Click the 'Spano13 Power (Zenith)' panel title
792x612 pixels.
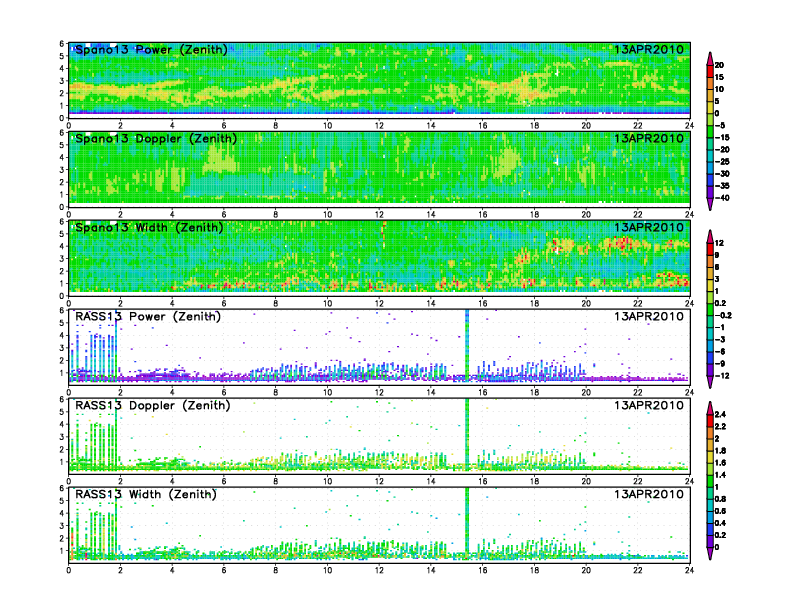tap(151, 49)
